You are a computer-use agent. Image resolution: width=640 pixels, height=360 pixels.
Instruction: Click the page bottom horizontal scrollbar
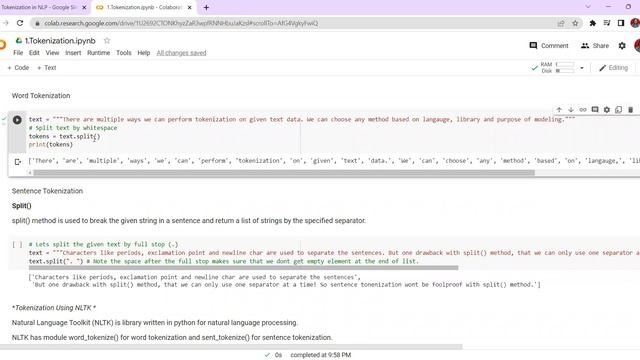[231, 347]
